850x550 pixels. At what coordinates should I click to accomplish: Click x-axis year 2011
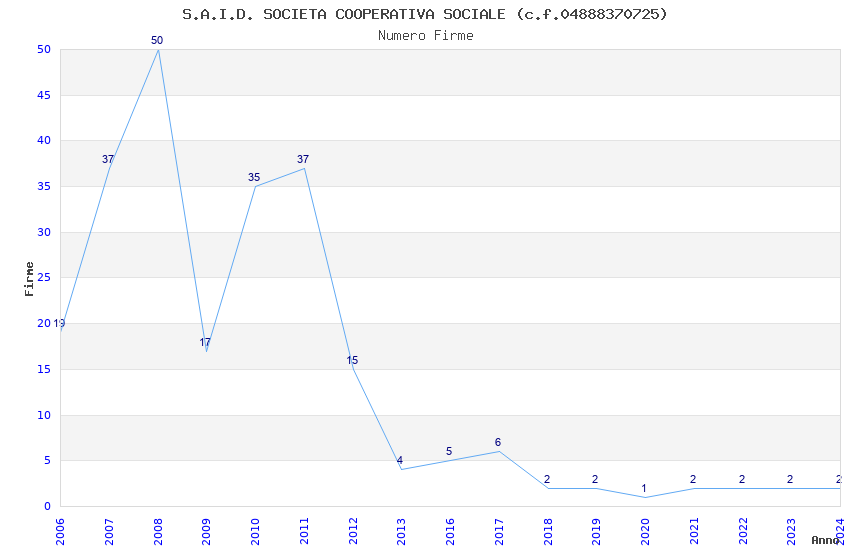tap(304, 532)
